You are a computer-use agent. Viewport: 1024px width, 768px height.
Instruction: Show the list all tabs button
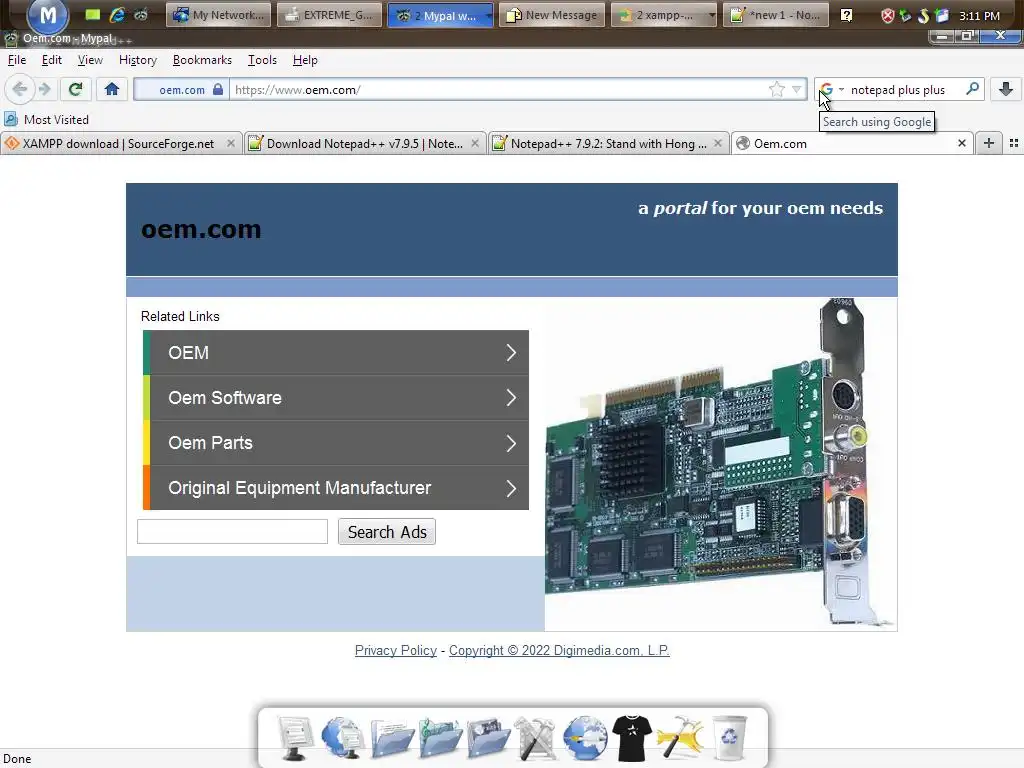[x=1014, y=143]
